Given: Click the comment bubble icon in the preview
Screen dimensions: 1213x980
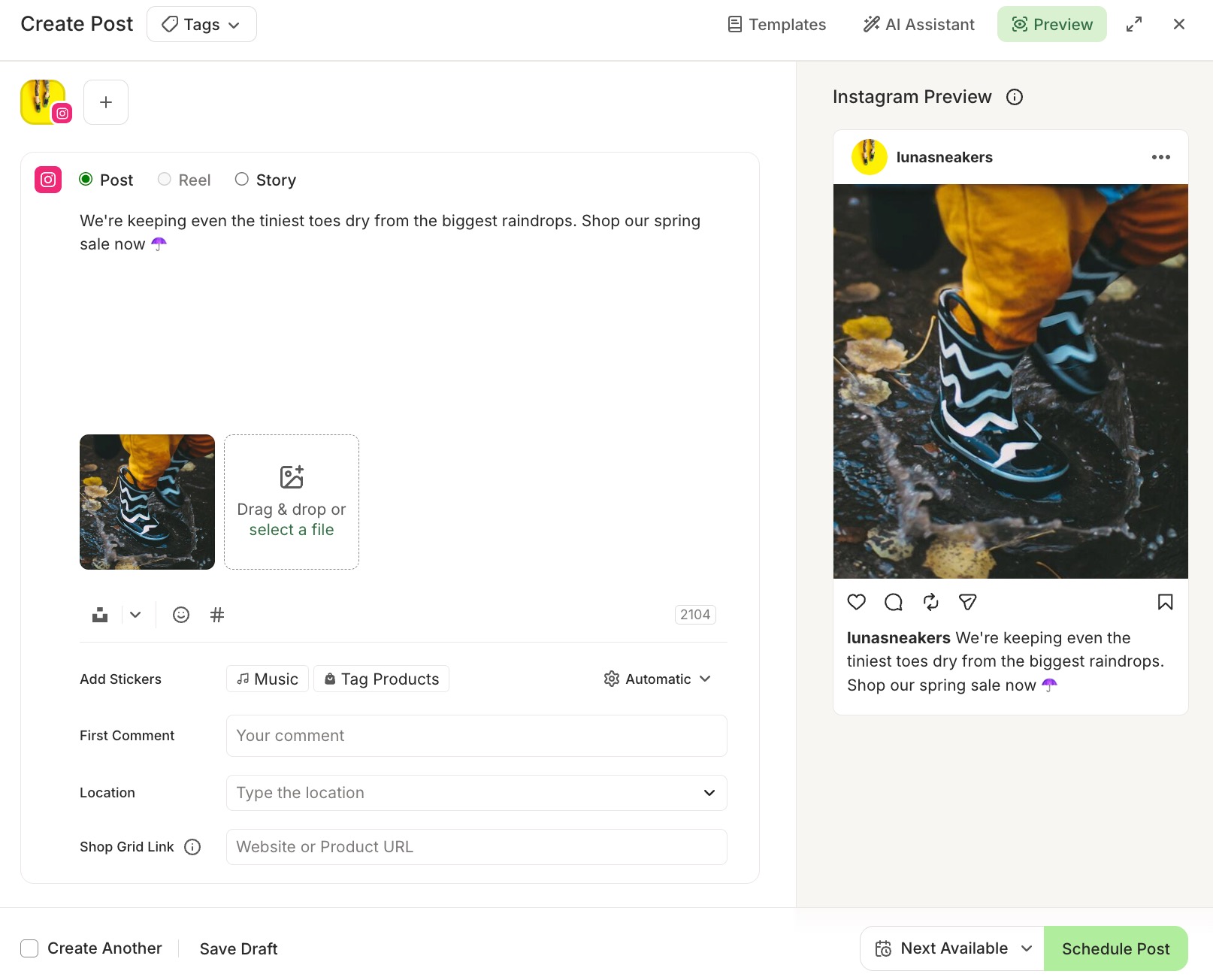Looking at the screenshot, I should click(x=893, y=602).
